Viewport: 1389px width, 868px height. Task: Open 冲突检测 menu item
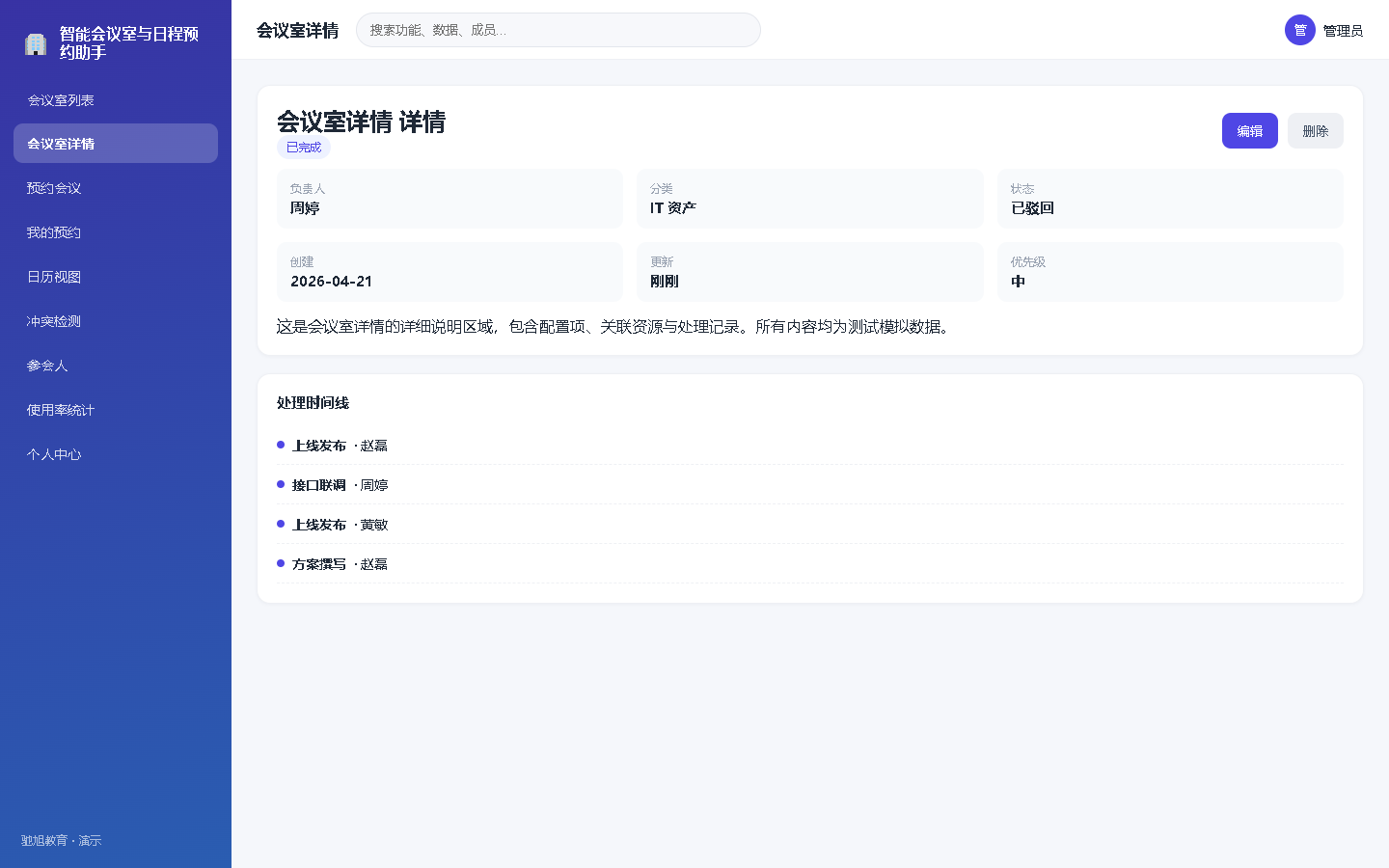click(x=116, y=321)
